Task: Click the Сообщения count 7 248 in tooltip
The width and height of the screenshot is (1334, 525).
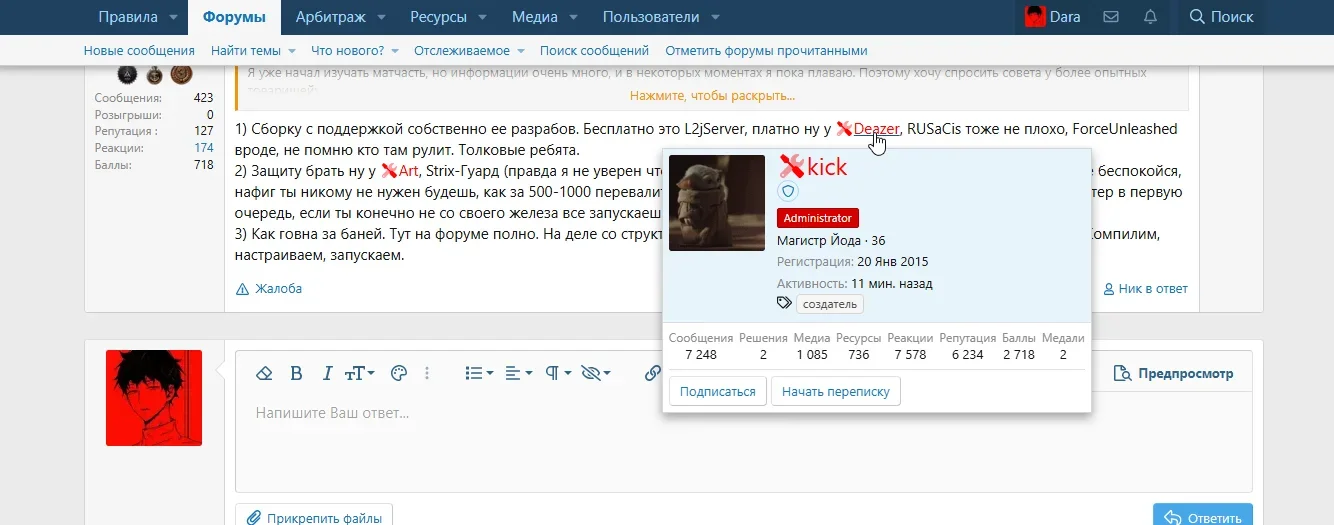Action: [x=701, y=355]
